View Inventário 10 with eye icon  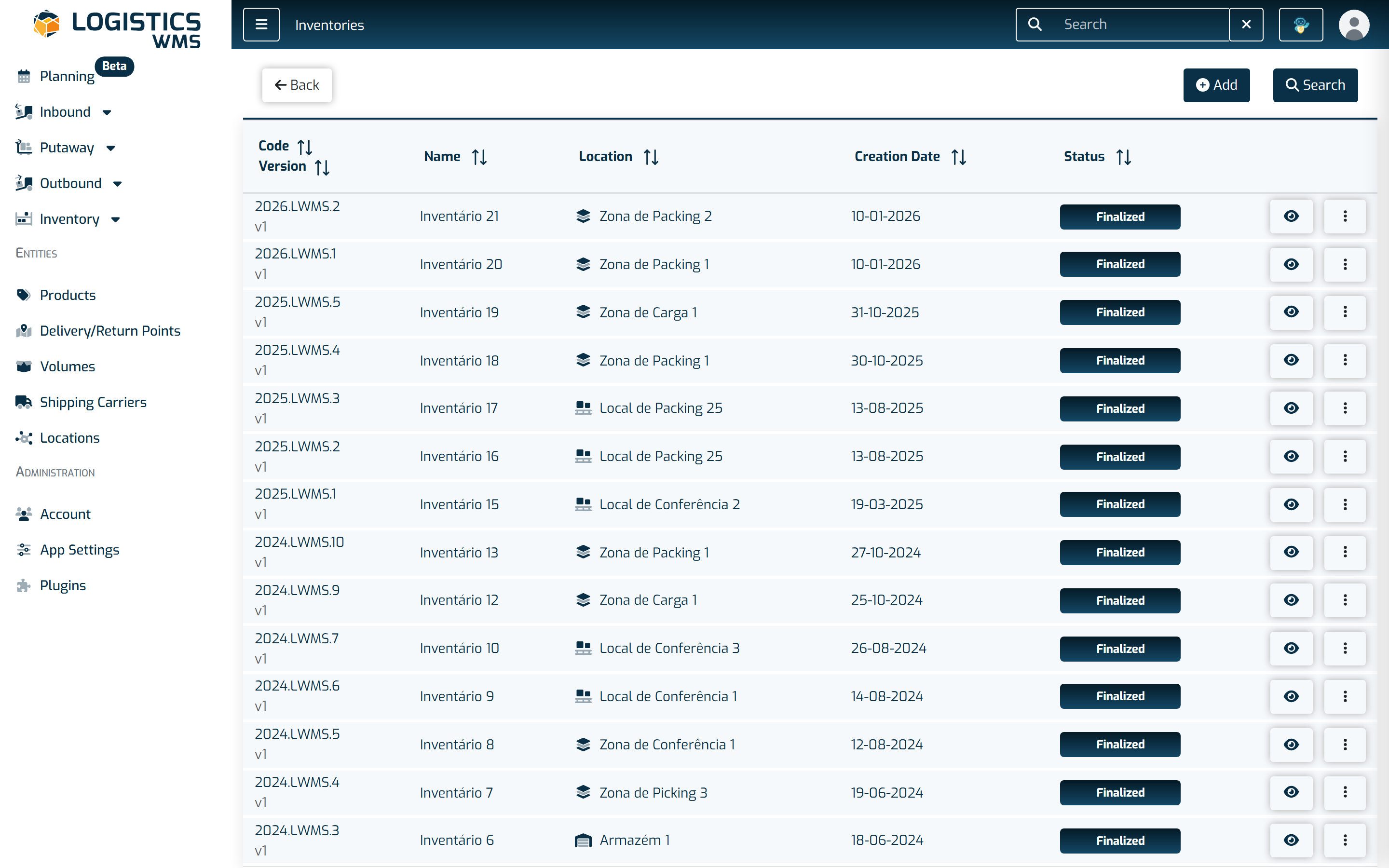1291,648
